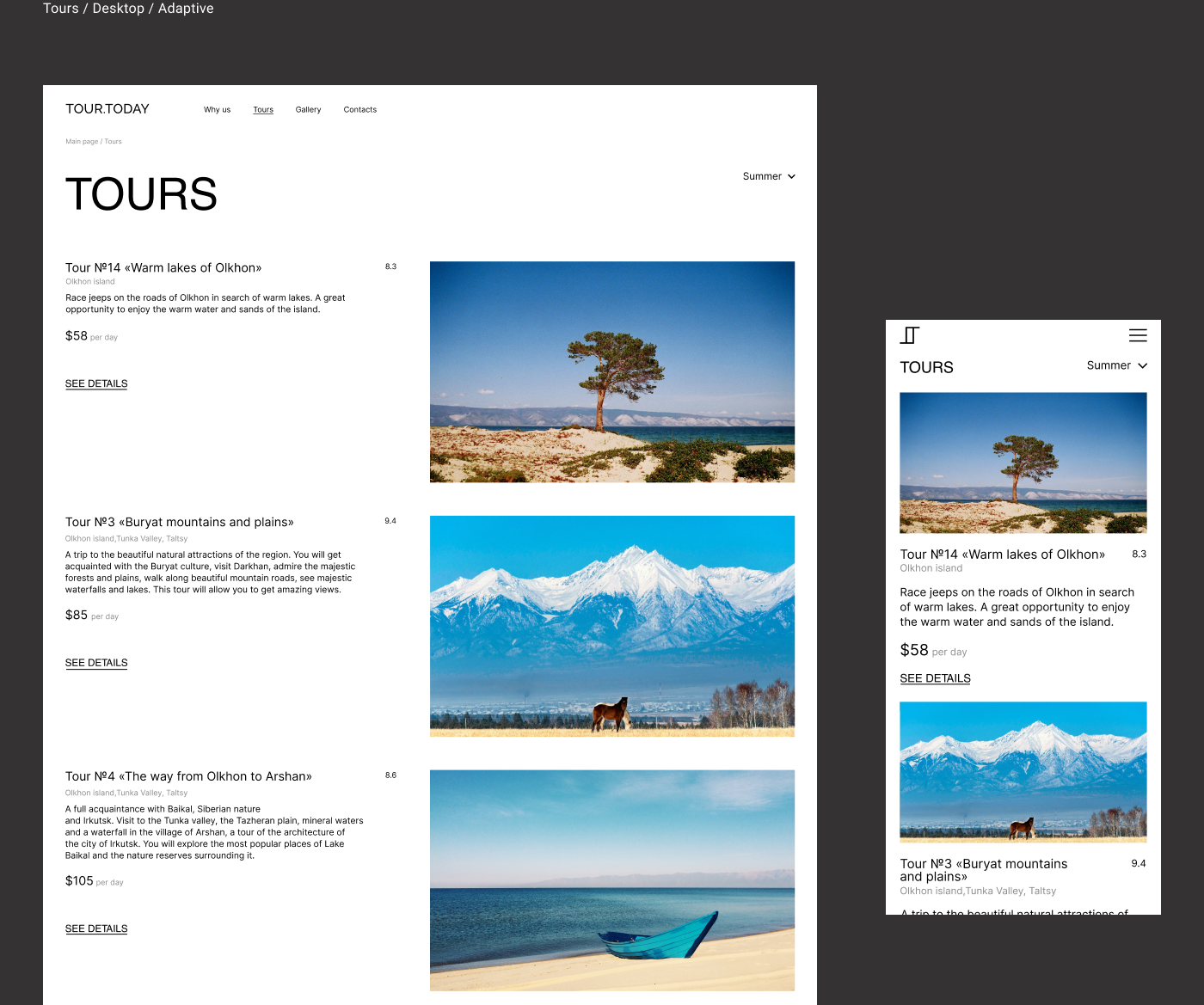1204x1005 pixels.
Task: Tap the mobile snowy mountains image
Action: point(1023,771)
